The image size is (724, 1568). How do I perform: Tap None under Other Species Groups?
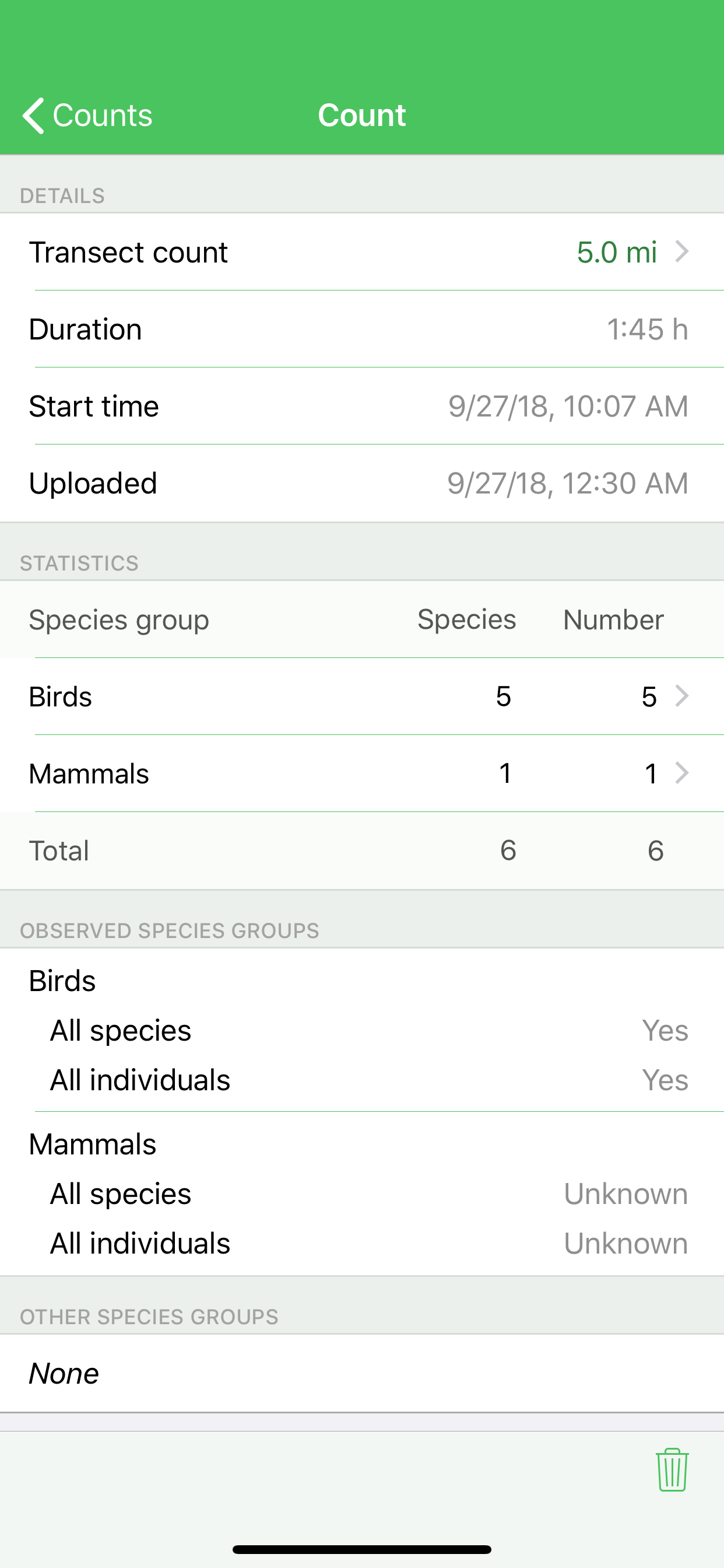(x=64, y=1374)
